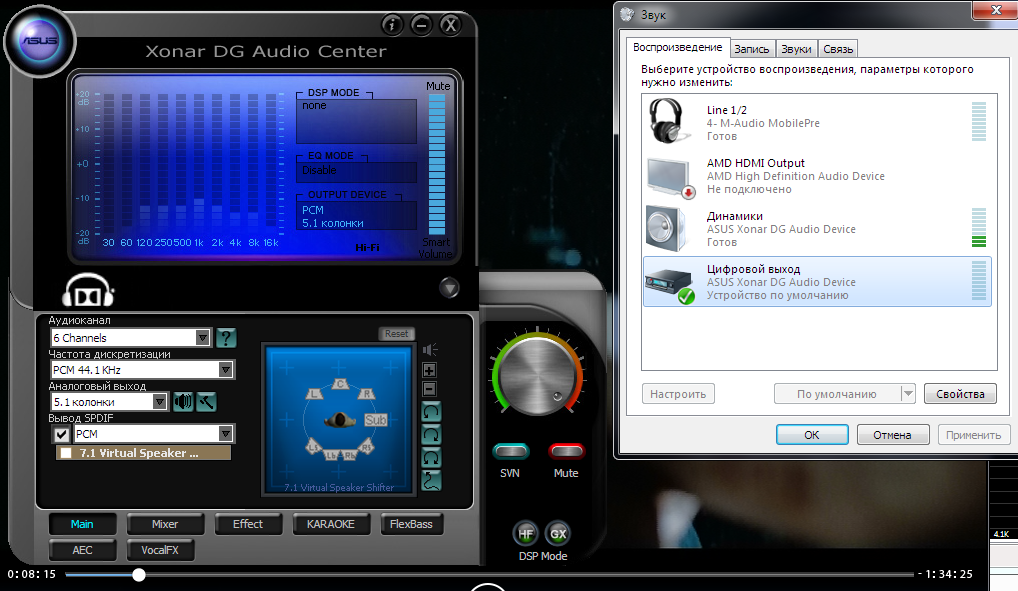Toggle the red Mute switch under the knob
This screenshot has width=1018, height=591.
click(x=566, y=451)
